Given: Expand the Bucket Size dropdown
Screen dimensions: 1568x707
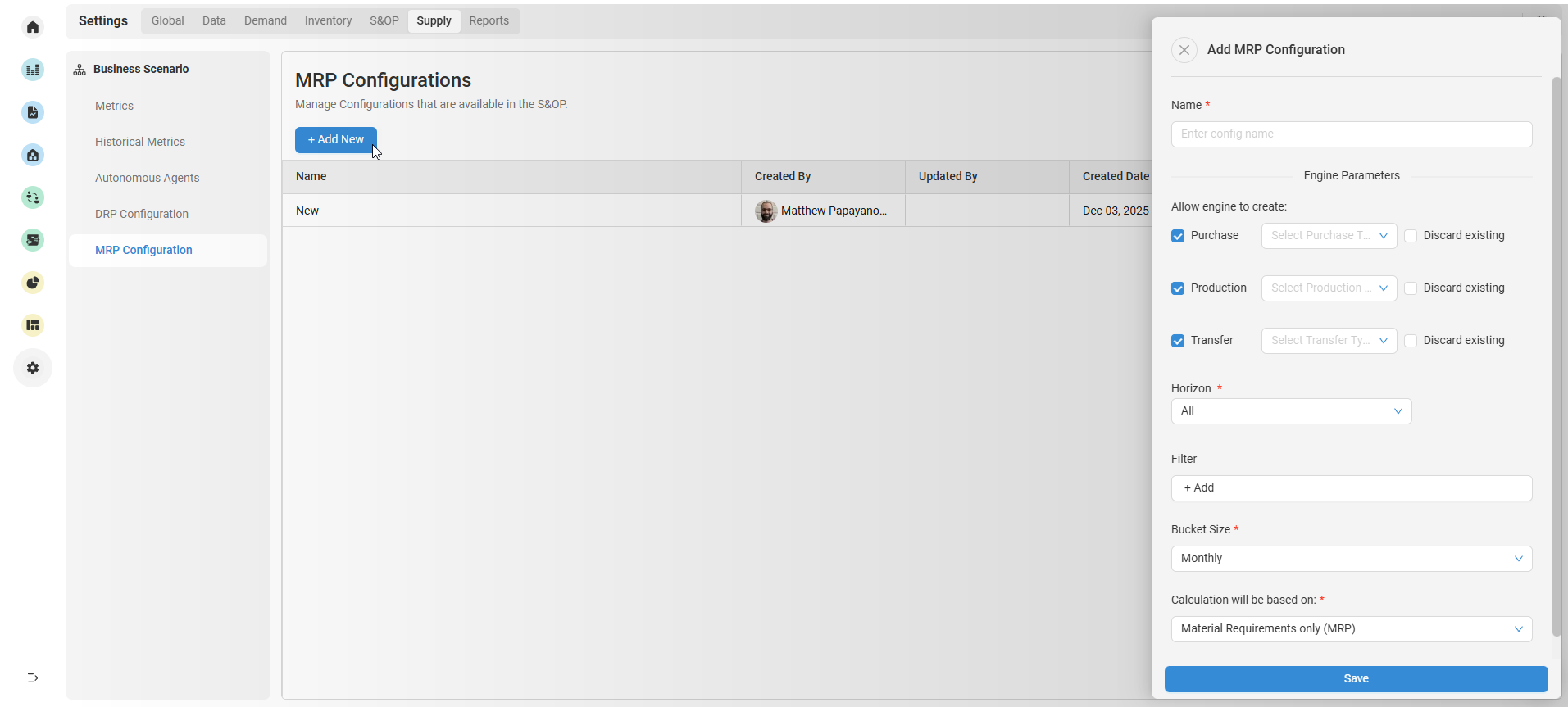Looking at the screenshot, I should 1351,559.
